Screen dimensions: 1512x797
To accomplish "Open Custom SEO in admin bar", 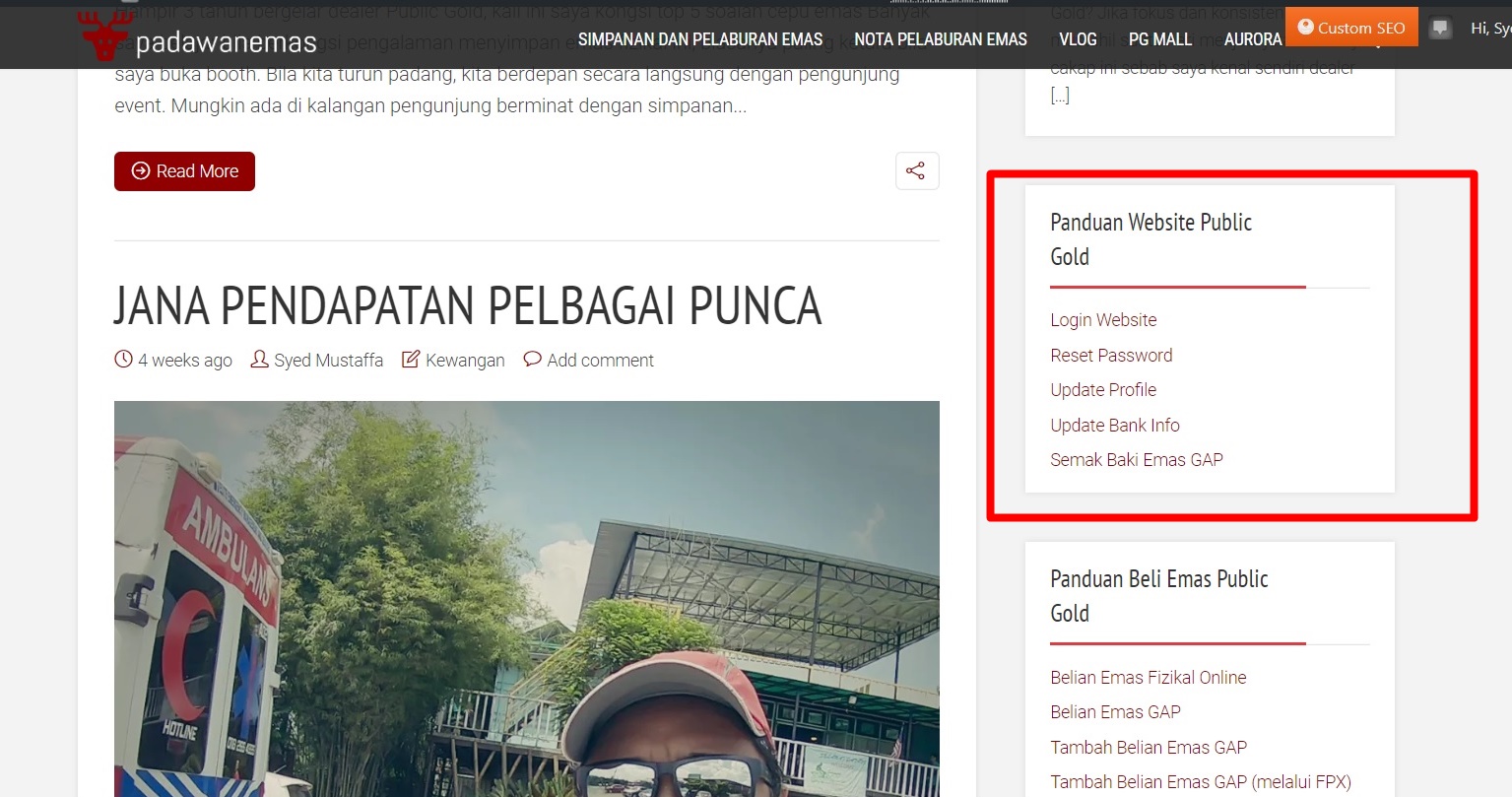I will pyautogui.click(x=1351, y=28).
